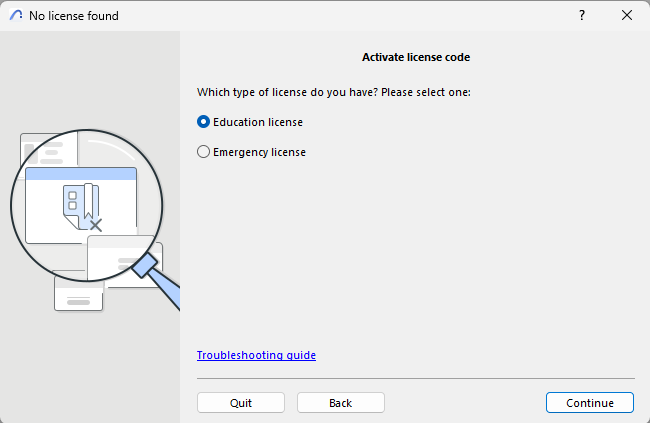Click the "Which type of license" question text

pyautogui.click(x=333, y=92)
